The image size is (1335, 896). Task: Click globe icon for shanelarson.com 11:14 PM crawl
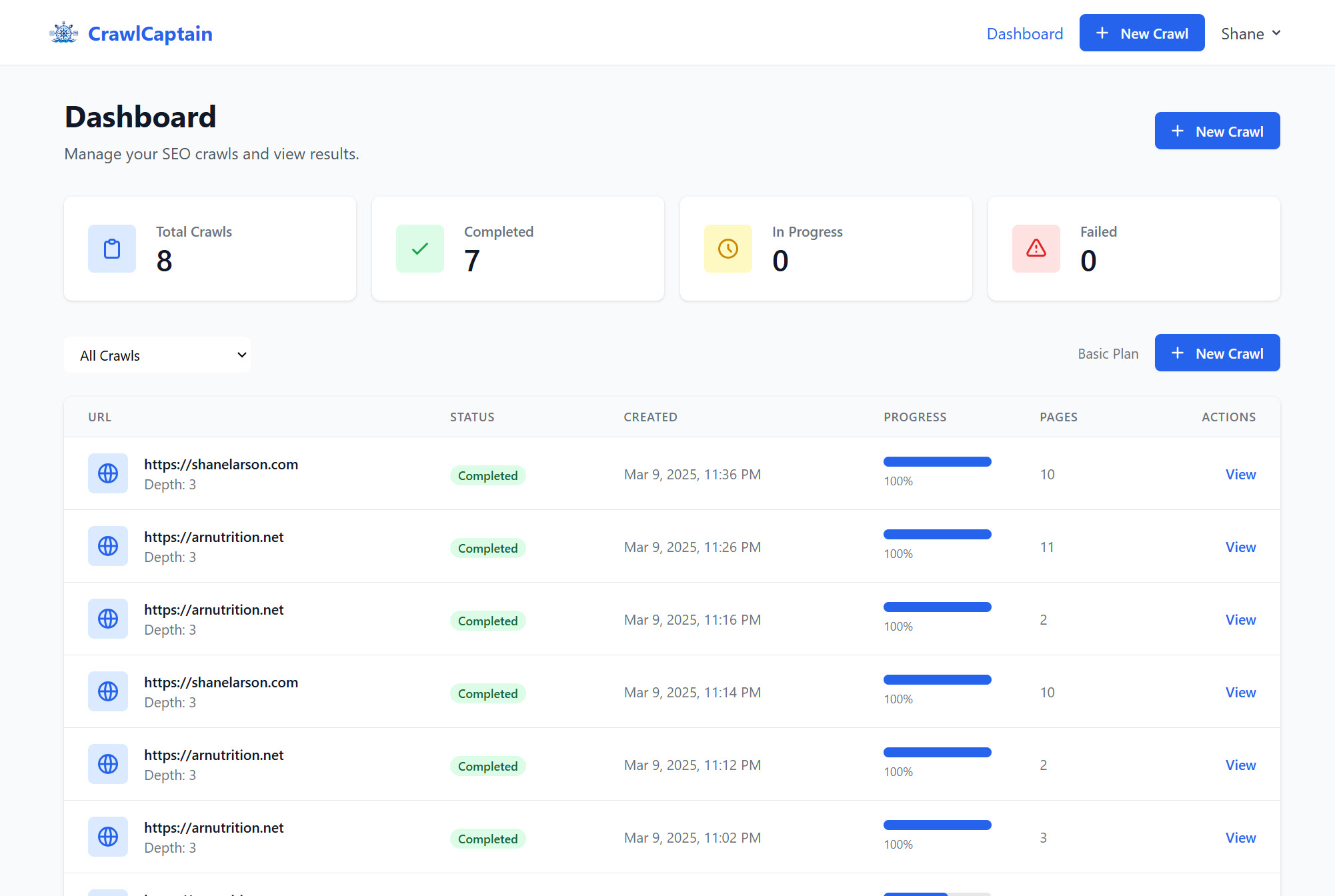pyautogui.click(x=108, y=691)
